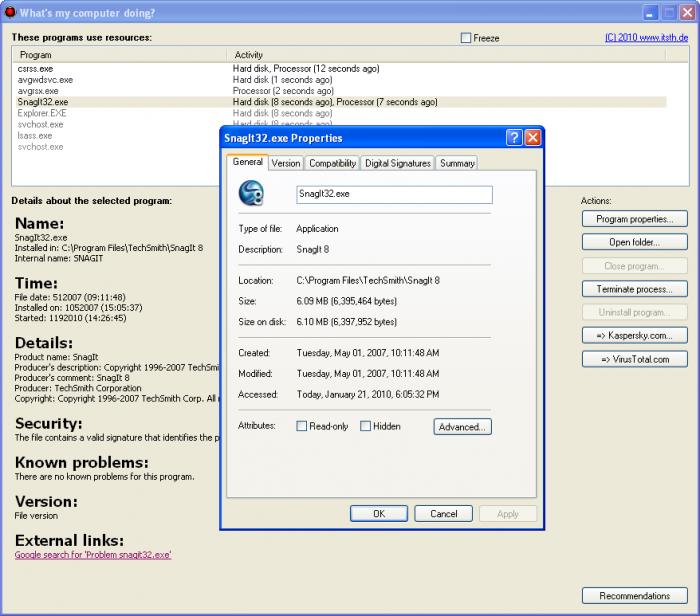
Task: Open the Summary tab
Action: point(457,163)
